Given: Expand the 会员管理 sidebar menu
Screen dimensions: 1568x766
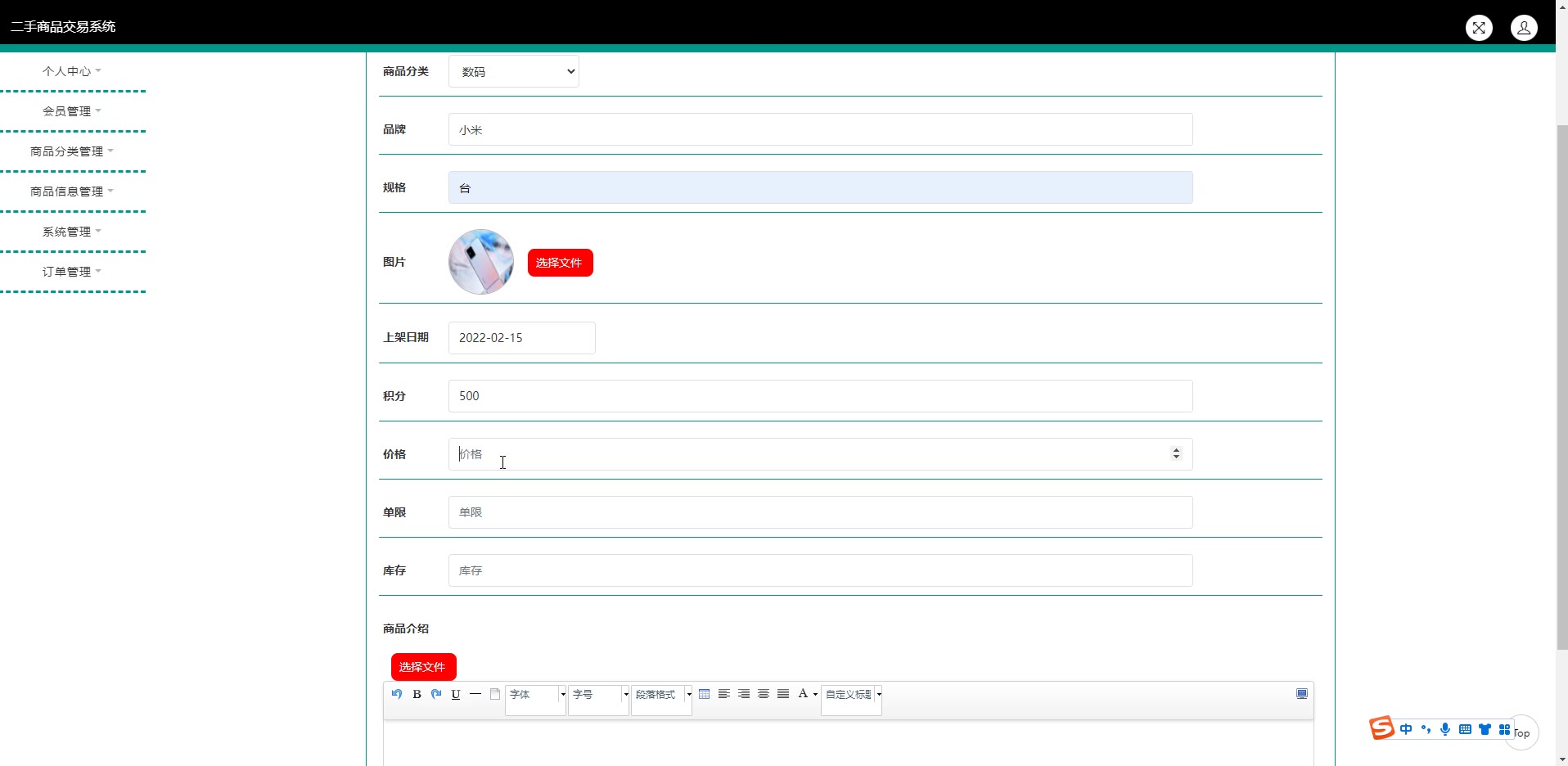Looking at the screenshot, I should (x=72, y=111).
